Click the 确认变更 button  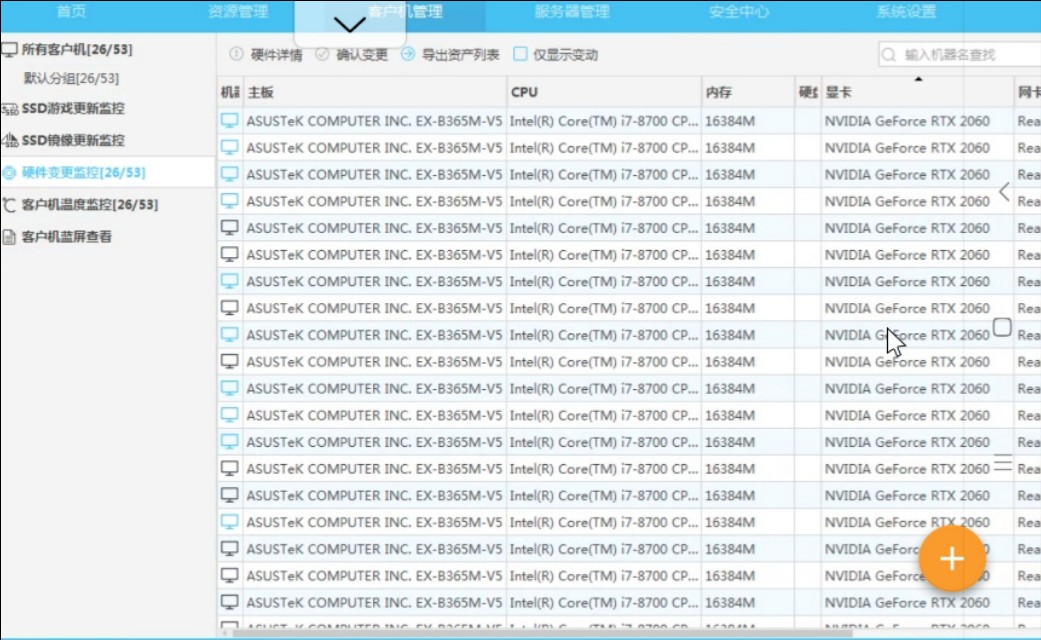tap(352, 54)
